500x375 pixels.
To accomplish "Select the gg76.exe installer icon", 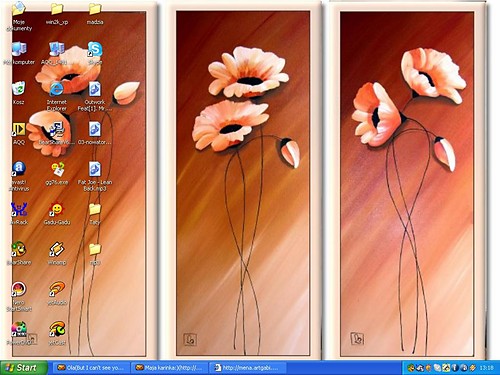I will pyautogui.click(x=57, y=169).
